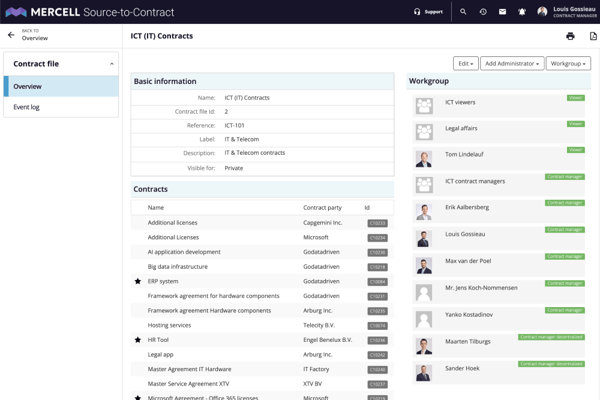The image size is (600, 400).
Task: Open the Edit dropdown
Action: coord(466,64)
